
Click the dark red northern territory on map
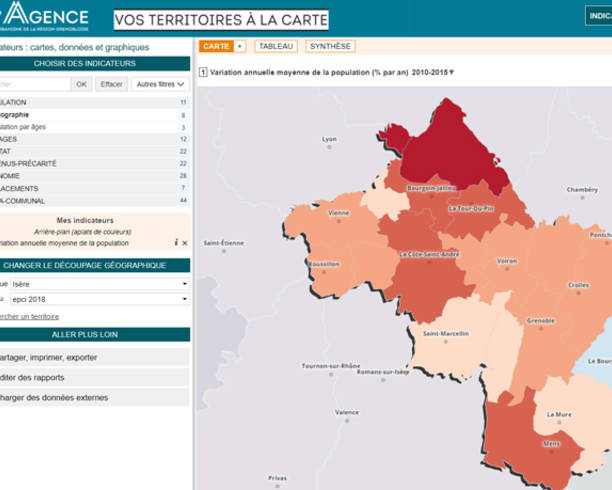(x=449, y=152)
